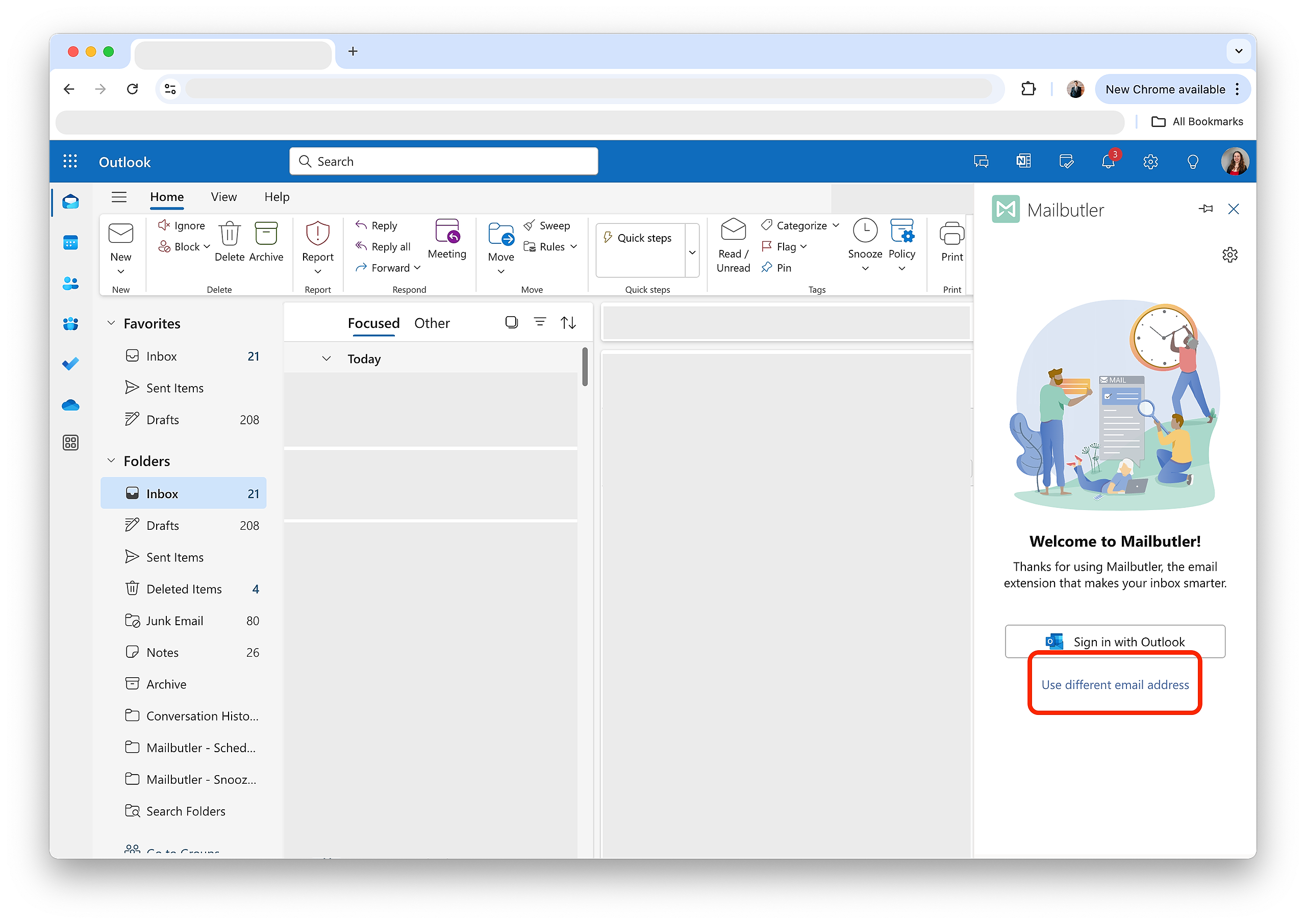Viewport: 1306px width, 924px height.
Task: Click the Reply button
Action: point(376,226)
